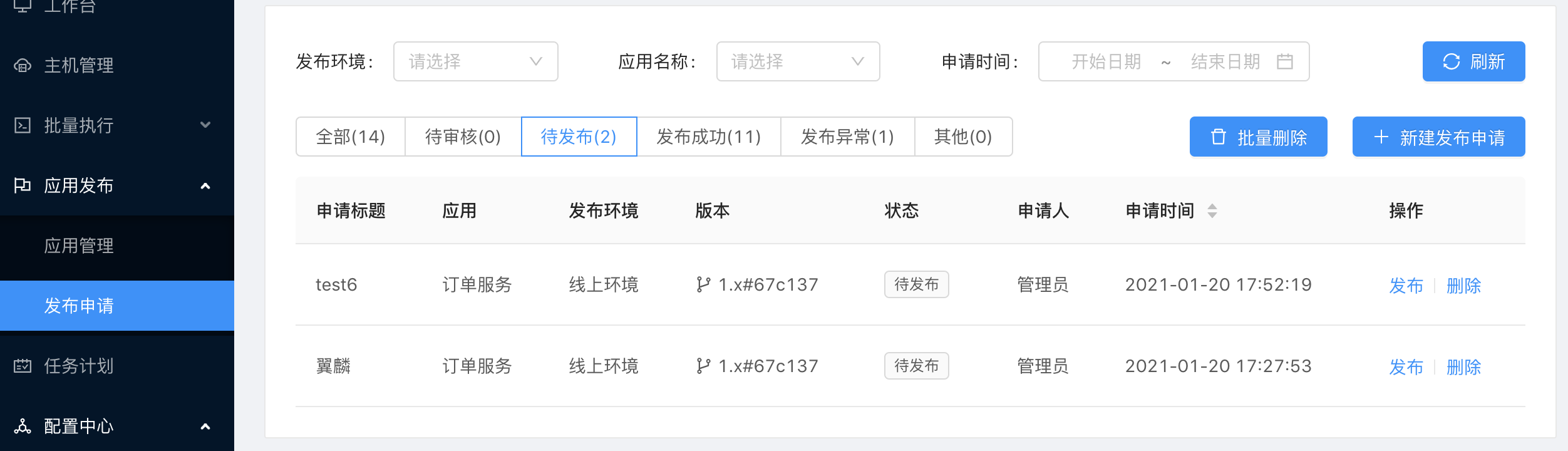This screenshot has width=1568, height=451.
Task: Click the 申请时间 column header
Action: click(1160, 211)
